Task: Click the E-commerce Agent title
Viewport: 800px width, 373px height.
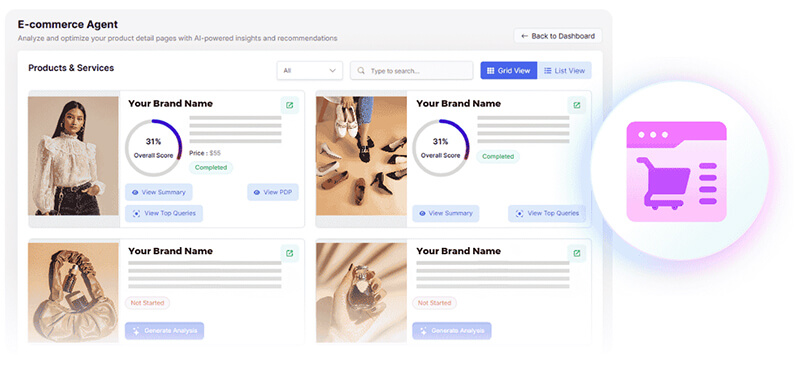Action: [x=68, y=24]
